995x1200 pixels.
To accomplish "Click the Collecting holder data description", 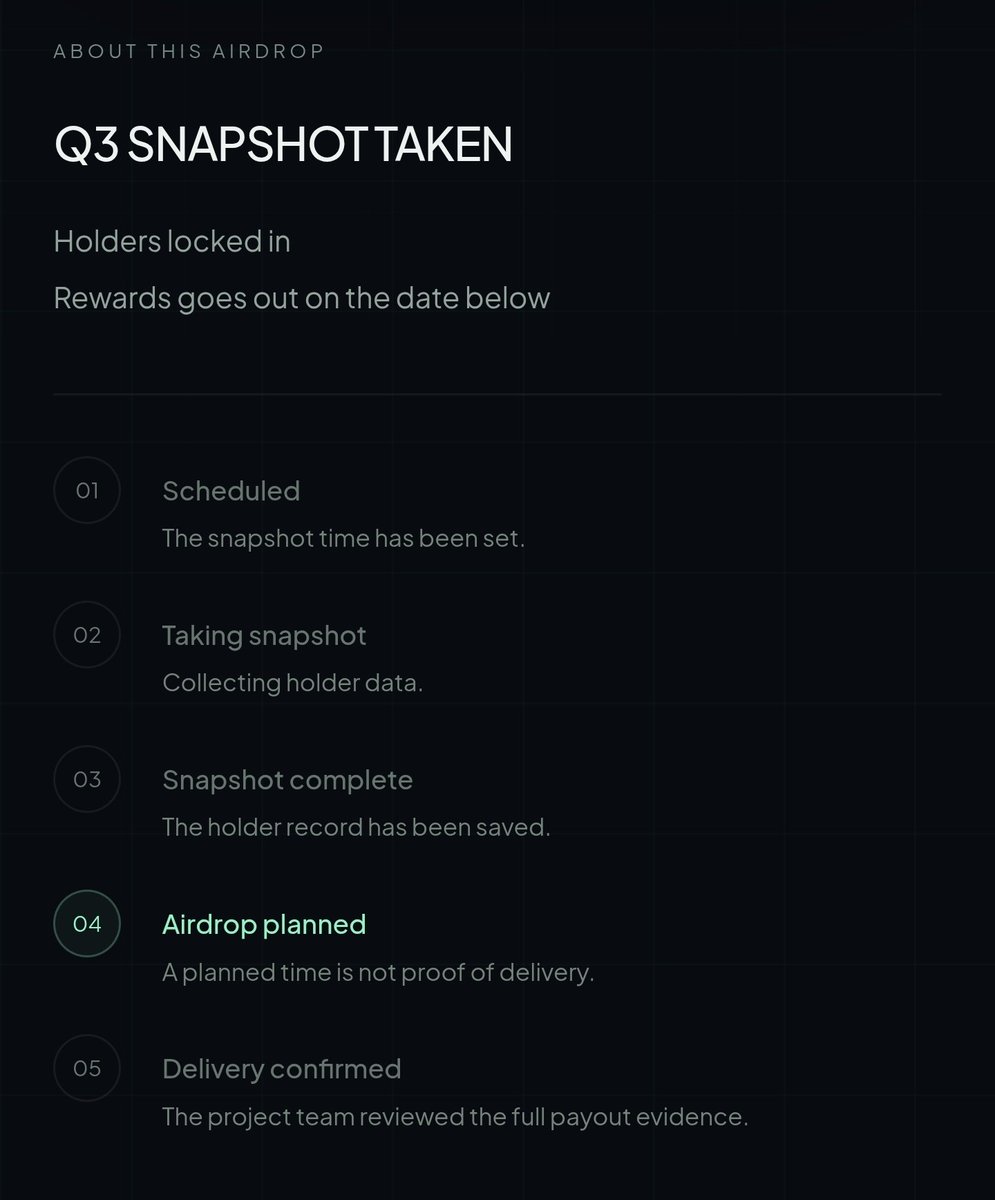I will tap(292, 684).
